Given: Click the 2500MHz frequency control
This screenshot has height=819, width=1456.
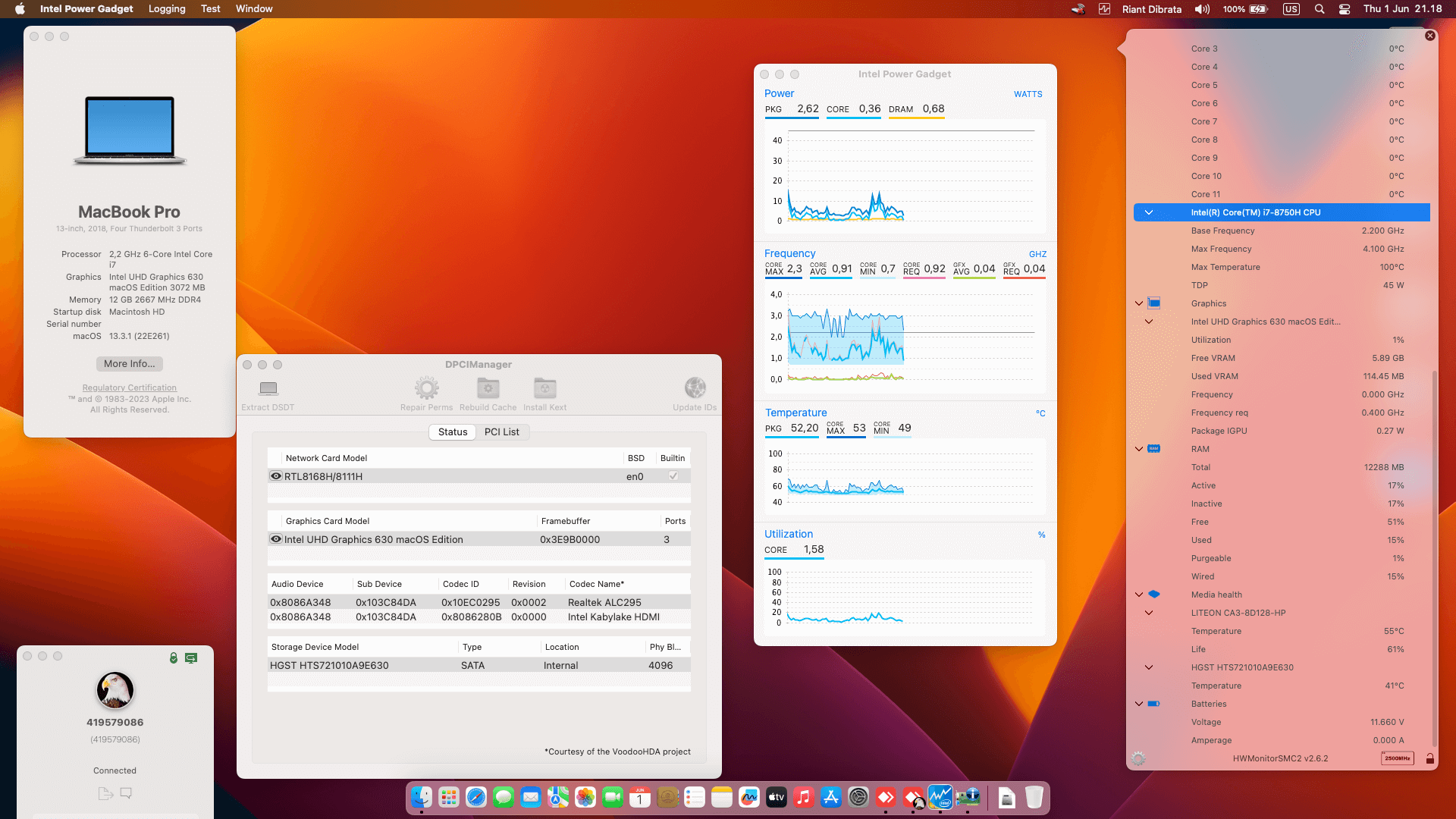Looking at the screenshot, I should 1398,758.
